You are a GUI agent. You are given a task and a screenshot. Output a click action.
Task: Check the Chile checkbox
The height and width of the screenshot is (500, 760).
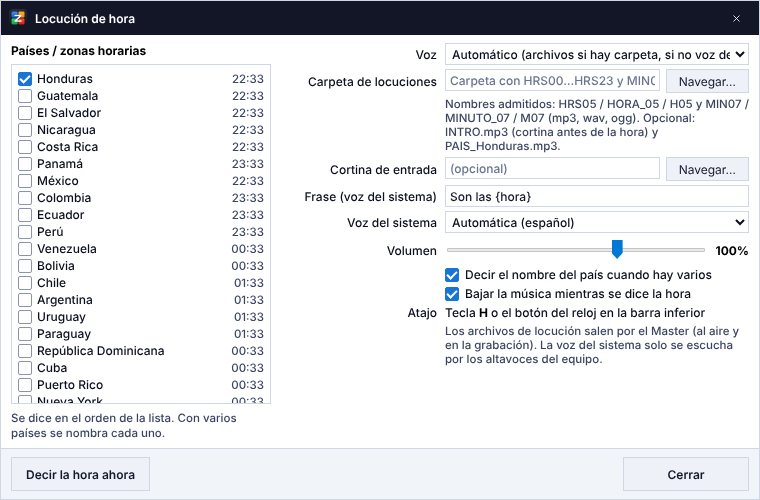(25, 283)
